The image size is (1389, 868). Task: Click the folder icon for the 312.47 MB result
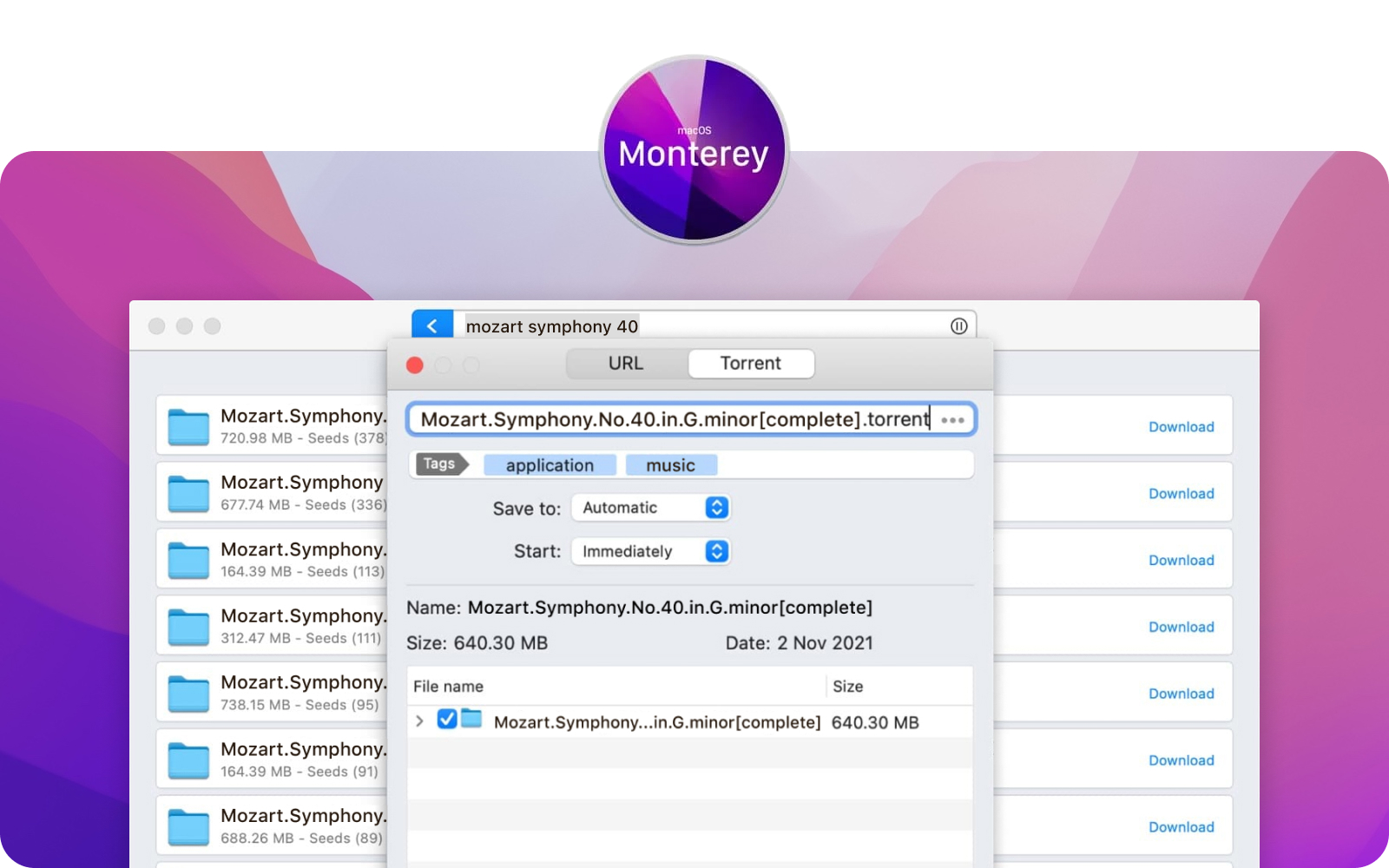pyautogui.click(x=188, y=627)
